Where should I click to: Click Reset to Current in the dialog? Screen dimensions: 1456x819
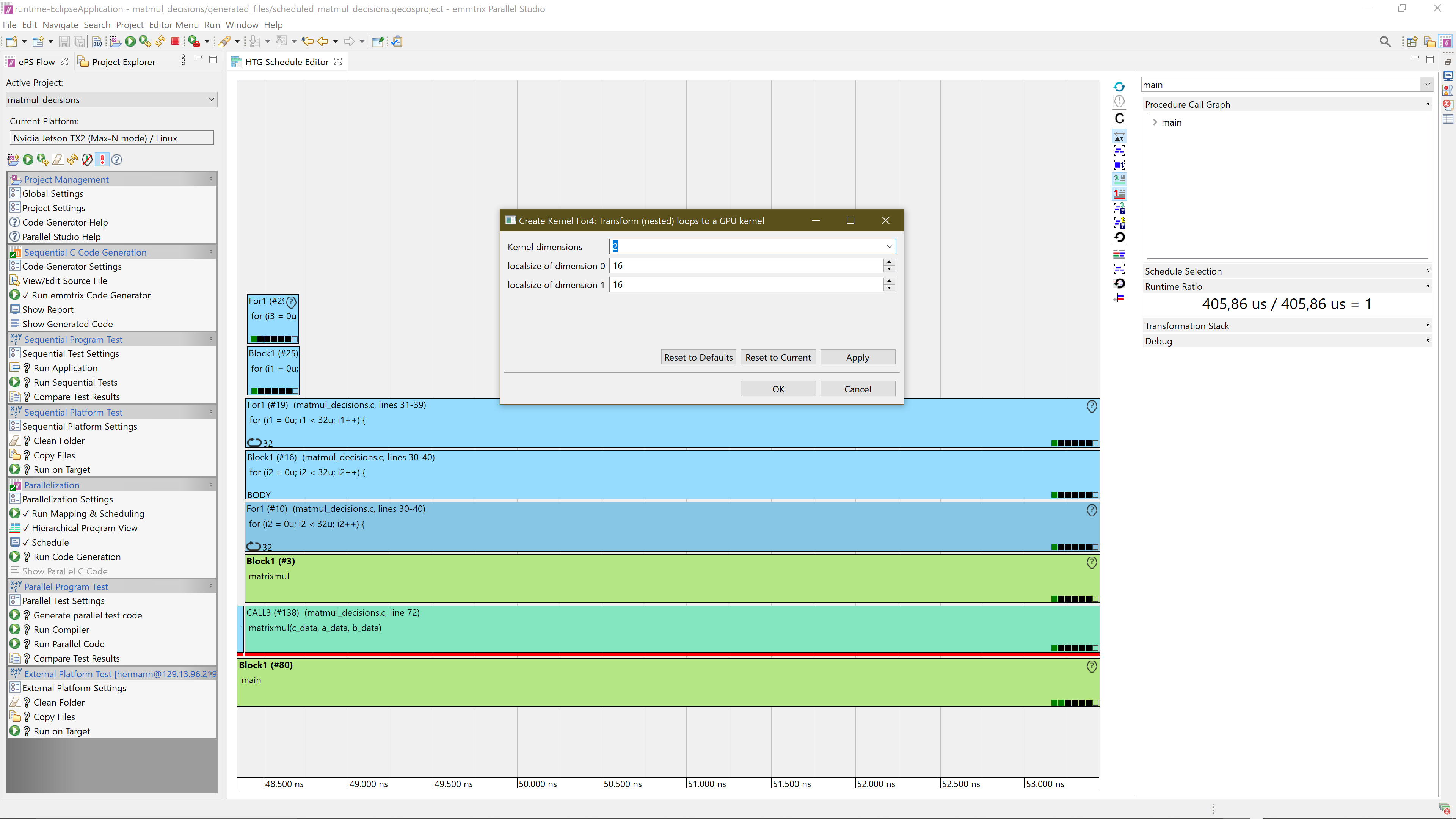pyautogui.click(x=778, y=357)
